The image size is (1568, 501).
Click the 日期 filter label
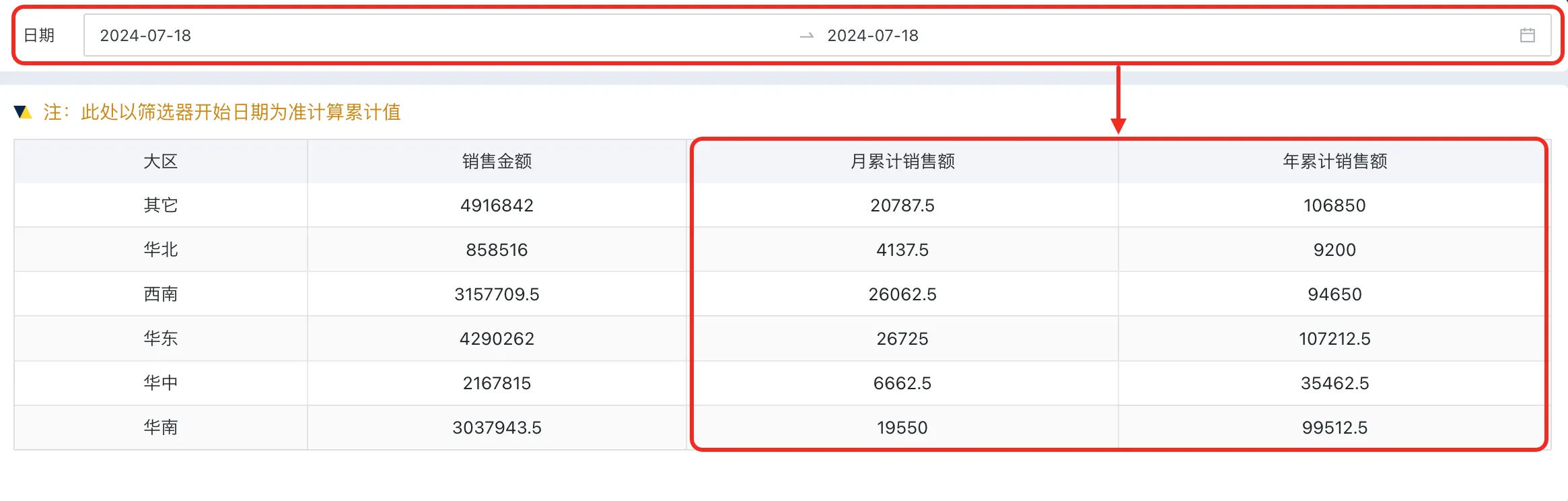[x=39, y=36]
